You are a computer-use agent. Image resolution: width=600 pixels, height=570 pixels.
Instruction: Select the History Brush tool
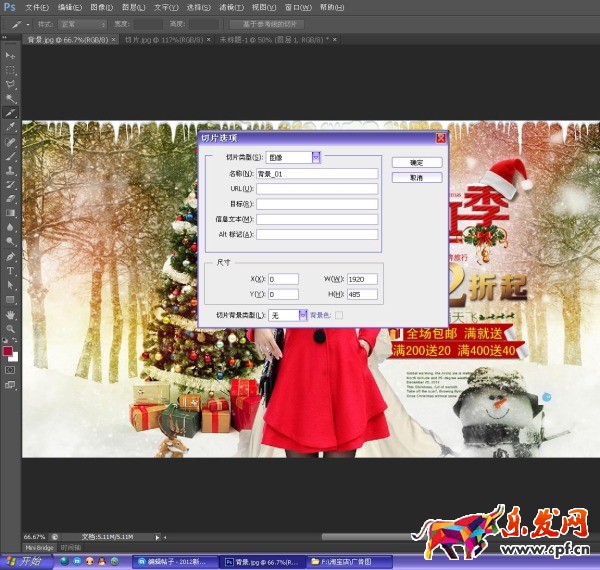(10, 184)
